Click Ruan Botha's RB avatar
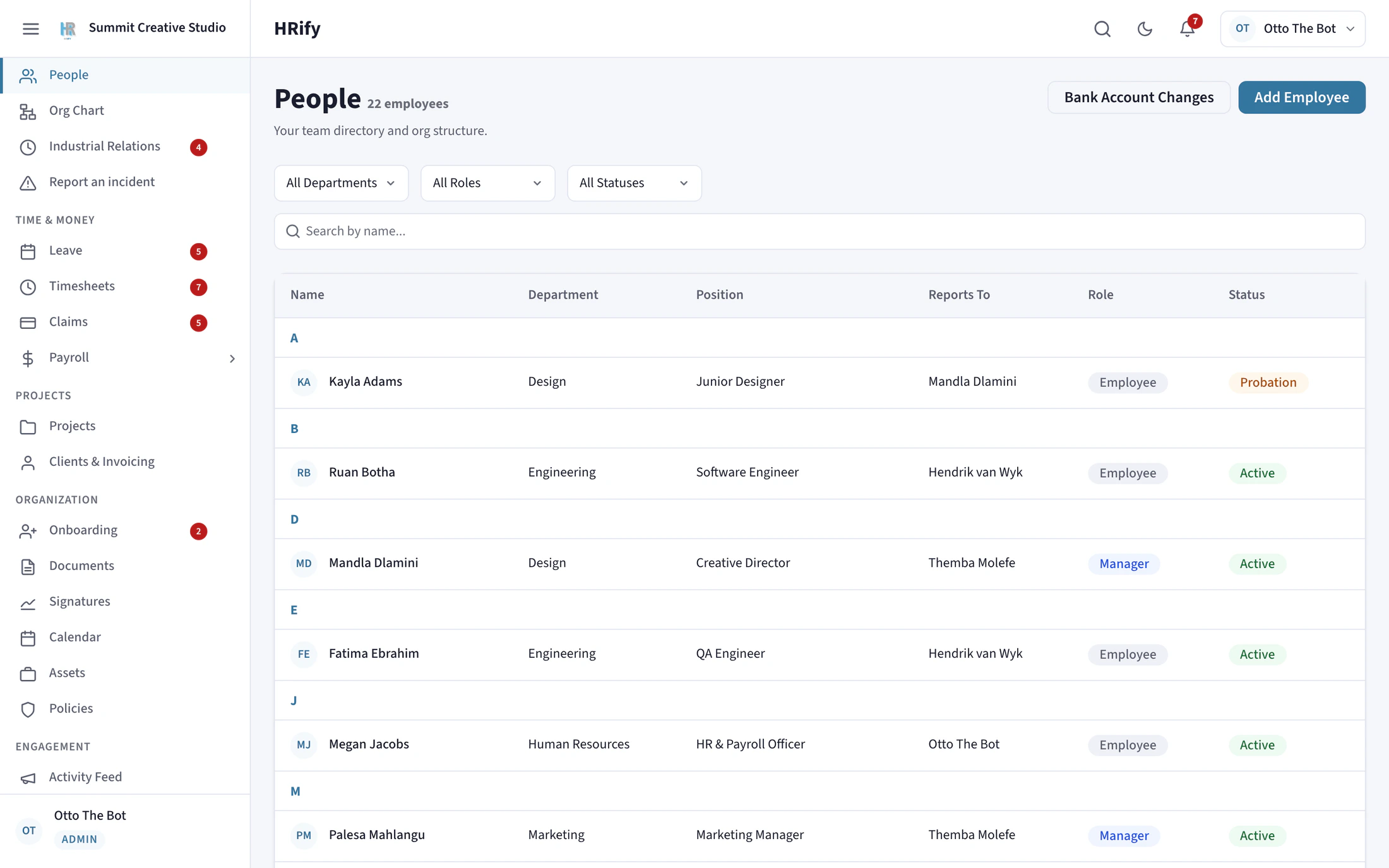 tap(304, 473)
